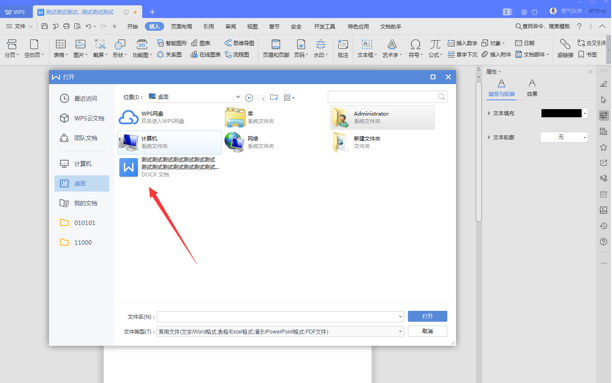Open the 文本轮廓 无 dropdown

[564, 137]
